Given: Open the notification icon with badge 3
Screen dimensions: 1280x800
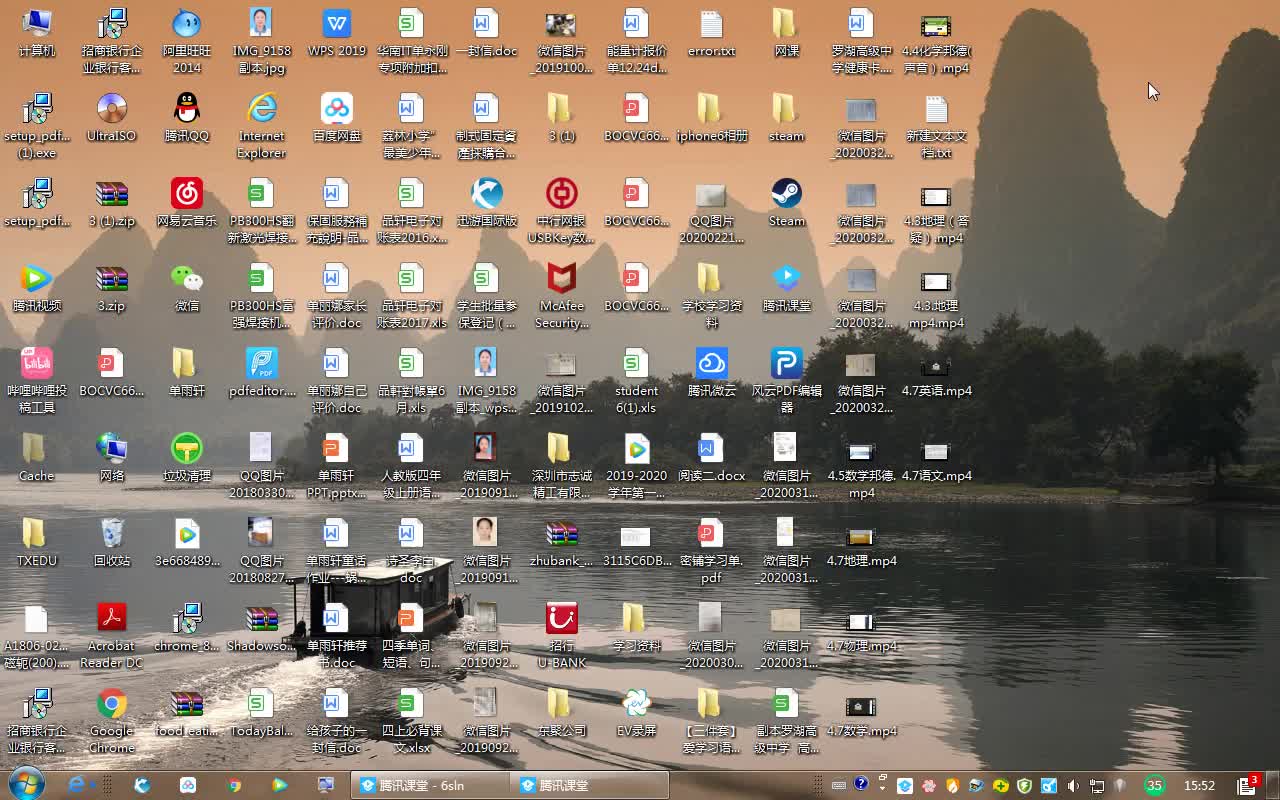Looking at the screenshot, I should click(x=1247, y=785).
